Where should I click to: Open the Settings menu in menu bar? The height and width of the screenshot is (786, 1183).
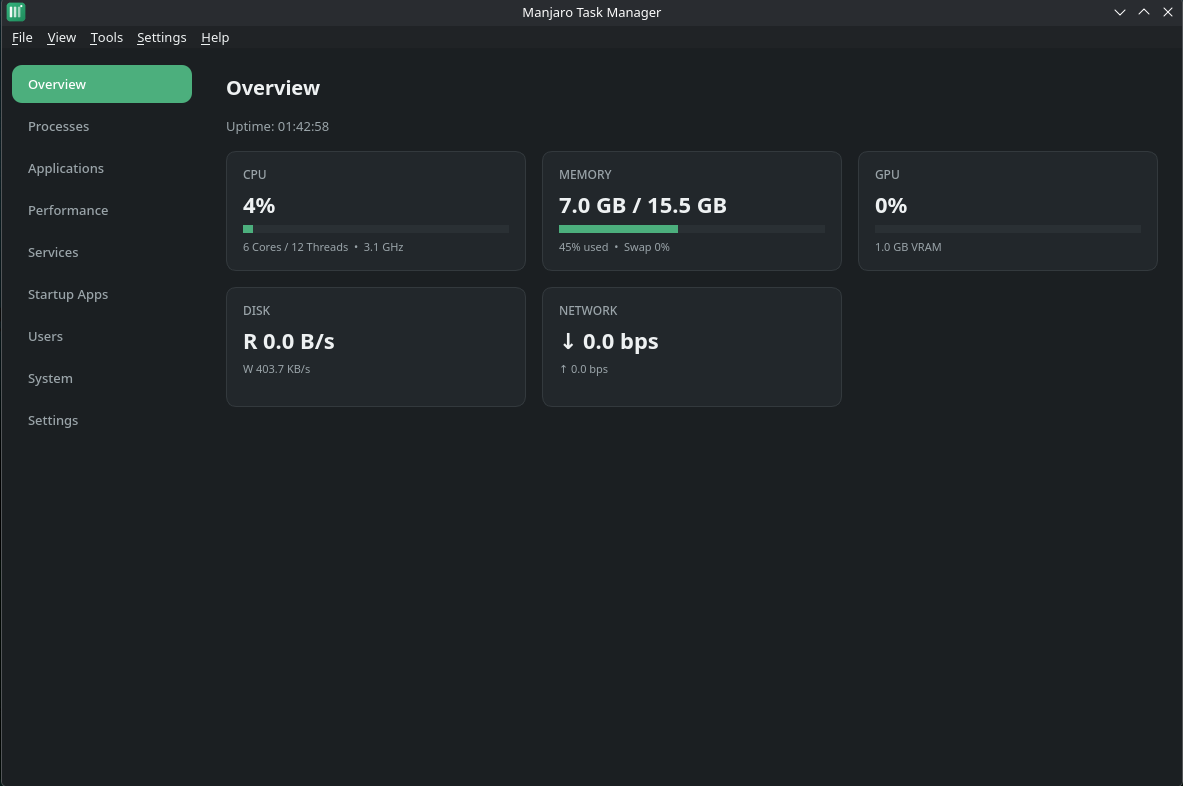coord(161,38)
